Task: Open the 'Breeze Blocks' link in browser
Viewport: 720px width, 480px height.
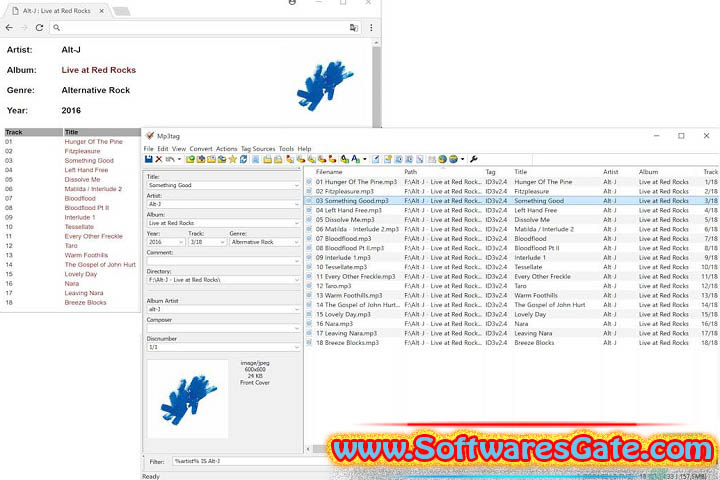Action: (85, 302)
